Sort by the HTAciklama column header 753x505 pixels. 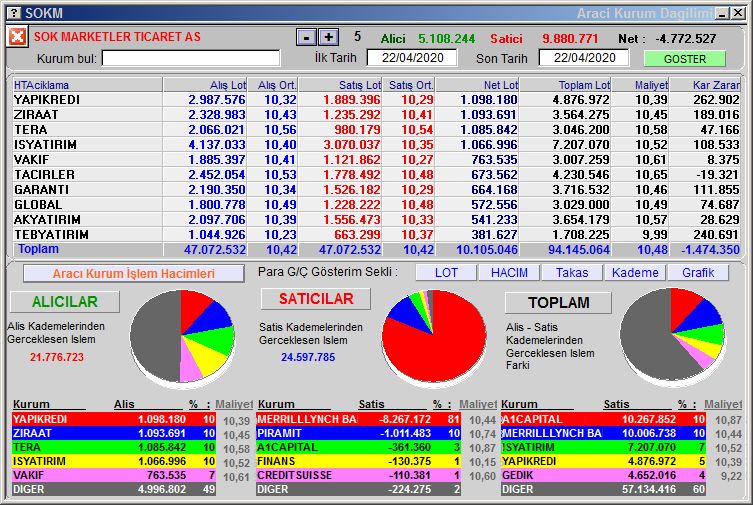point(88,85)
